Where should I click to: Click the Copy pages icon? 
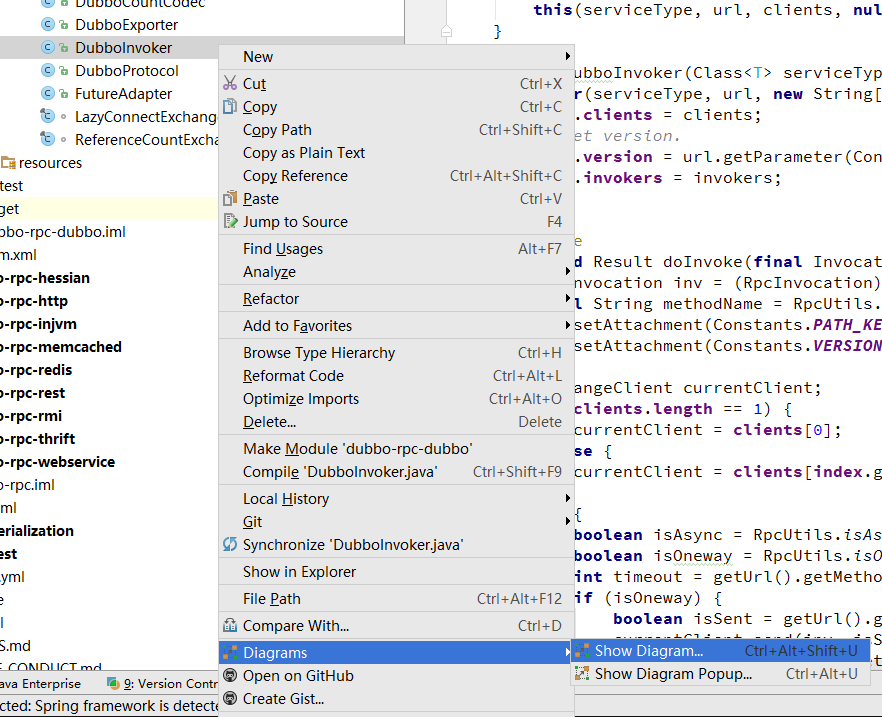coord(230,106)
